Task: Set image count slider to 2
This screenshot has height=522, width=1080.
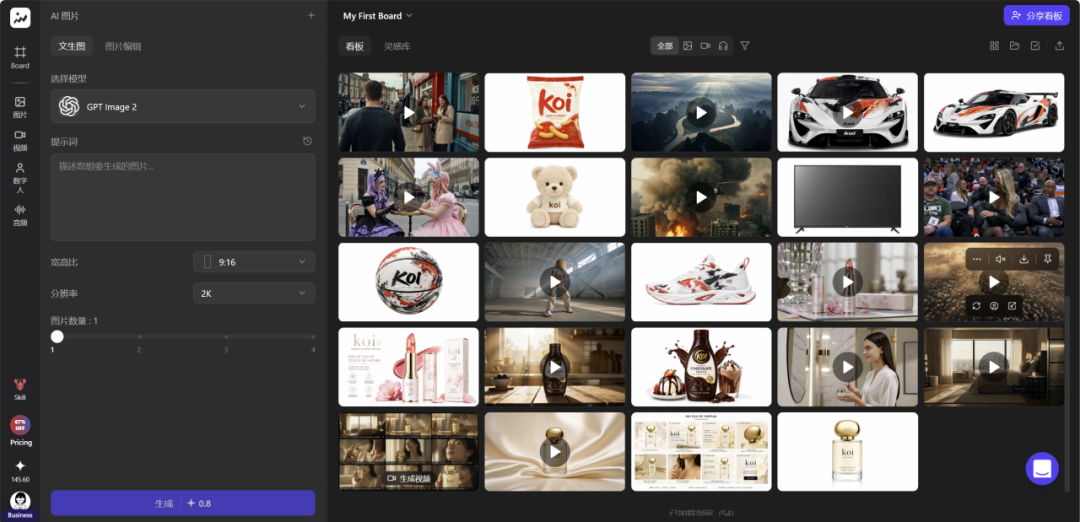Action: [139, 337]
